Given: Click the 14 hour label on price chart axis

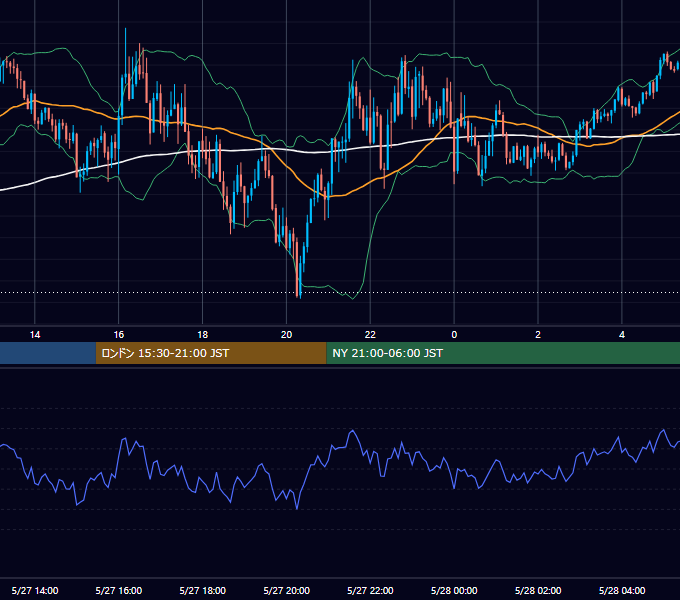Looking at the screenshot, I should coord(35,335).
